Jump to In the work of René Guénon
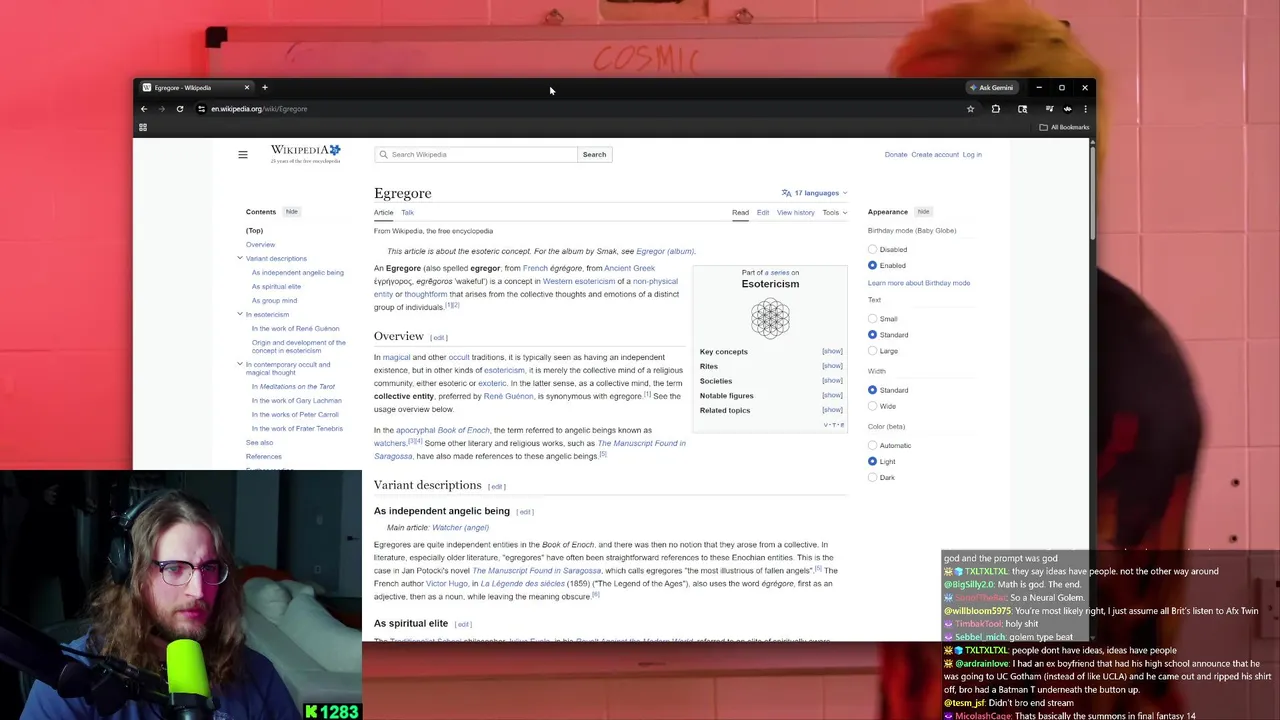Image resolution: width=1280 pixels, height=720 pixels. (295, 329)
